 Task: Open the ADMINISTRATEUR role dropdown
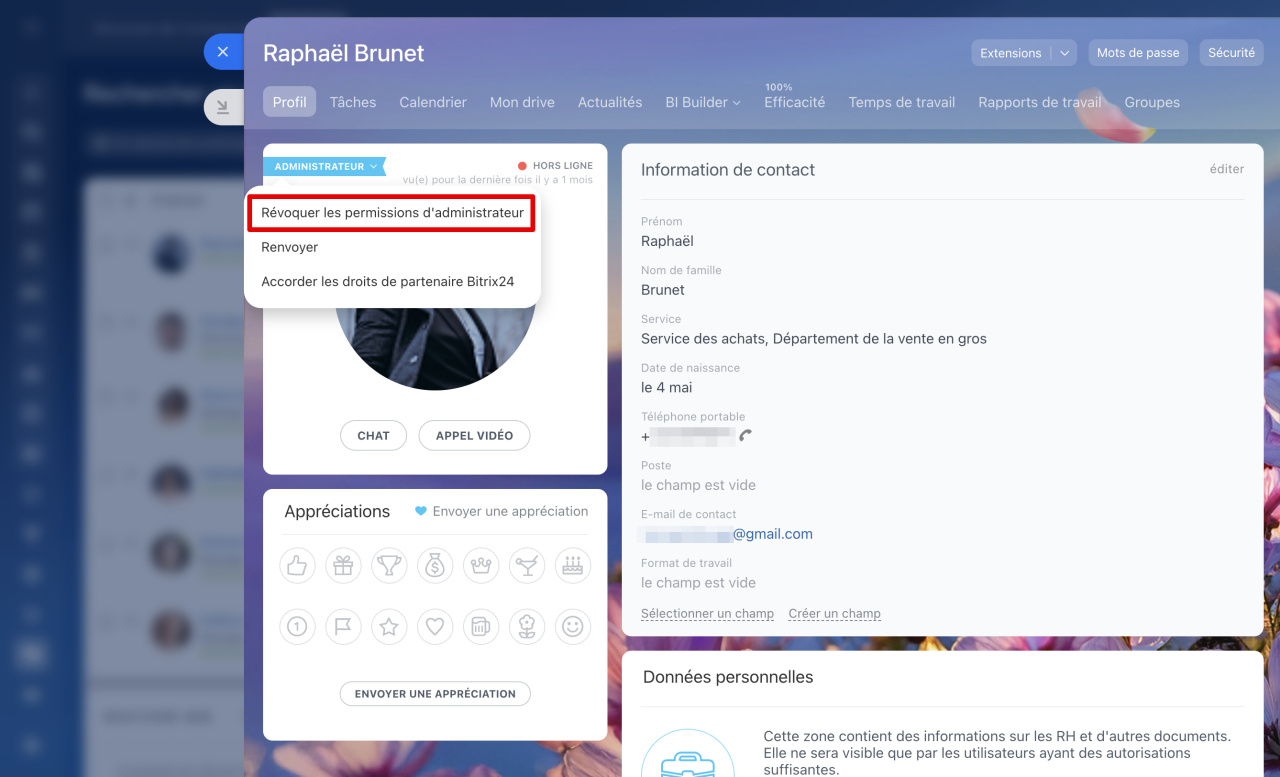tap(325, 167)
